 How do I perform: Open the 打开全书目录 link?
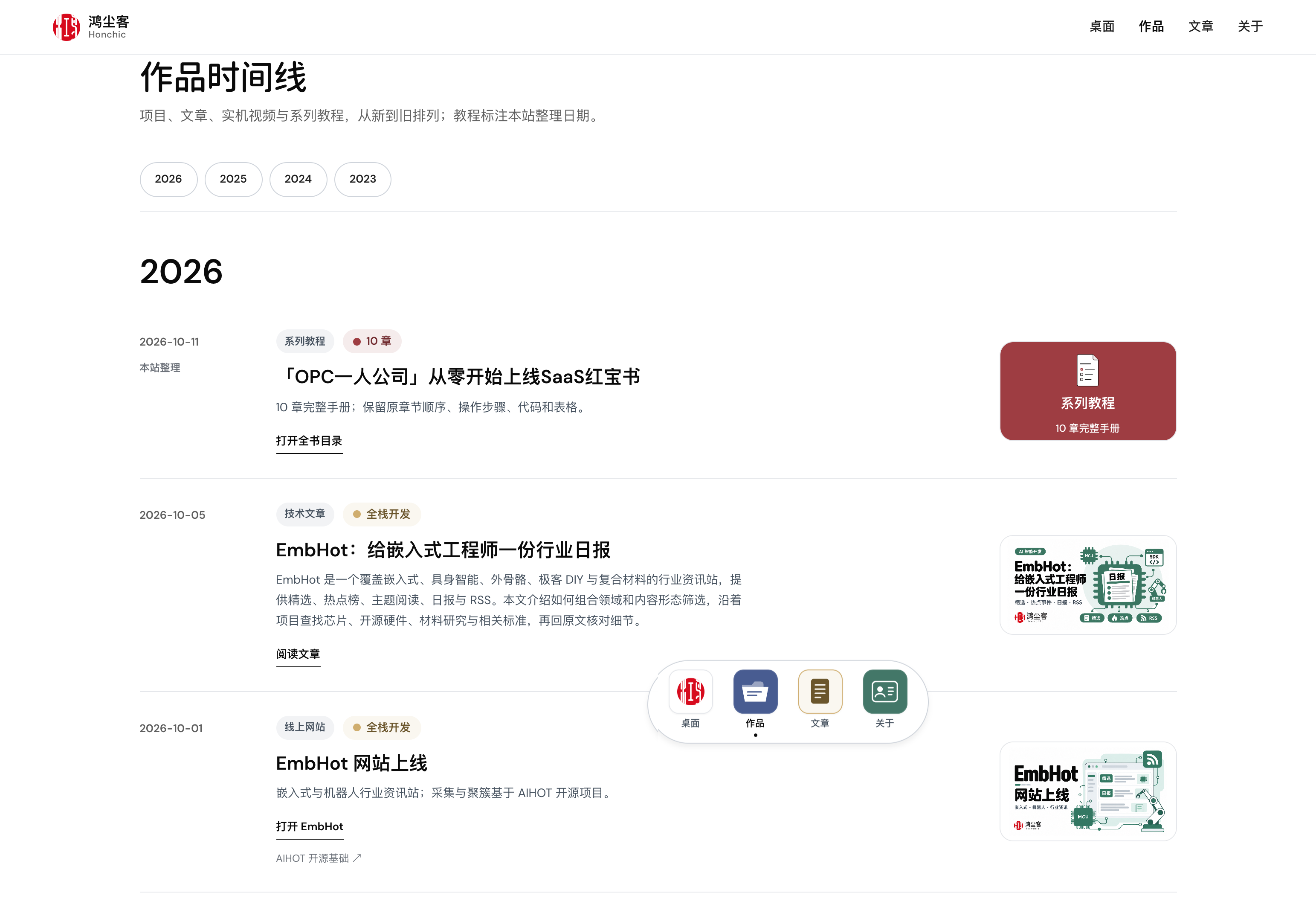[x=309, y=441]
